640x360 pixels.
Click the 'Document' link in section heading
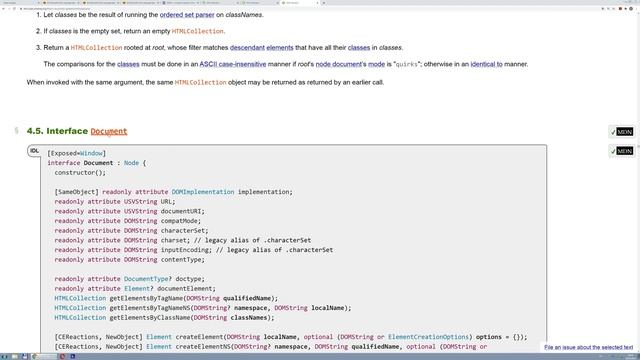(x=109, y=131)
